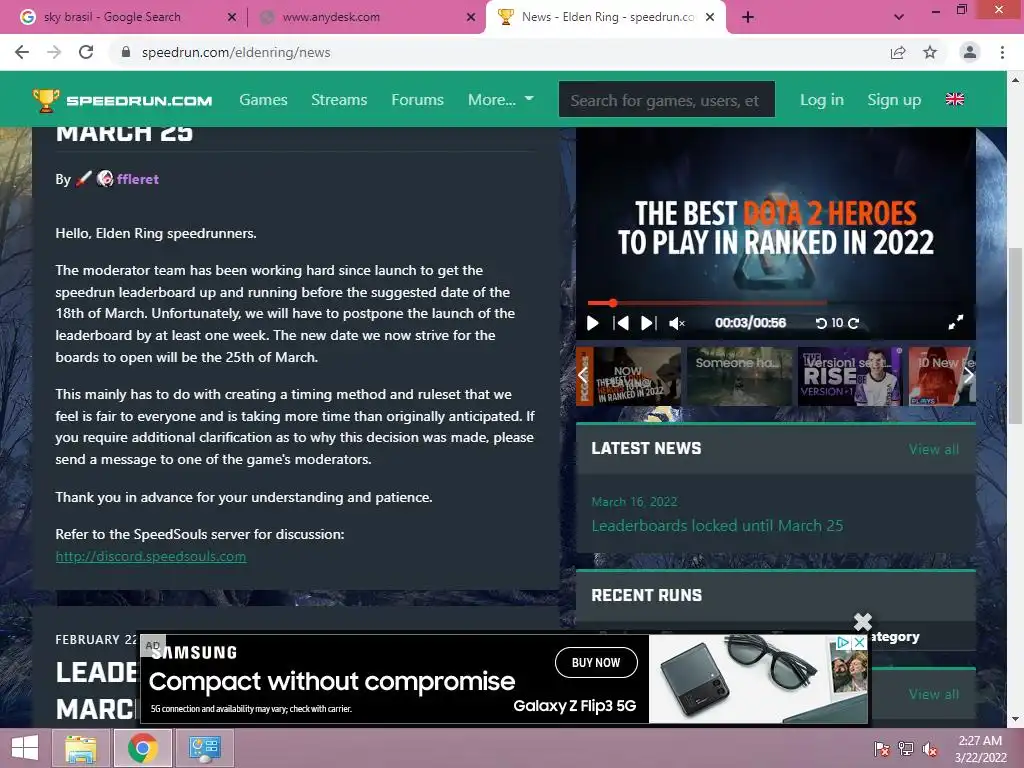Image resolution: width=1024 pixels, height=768 pixels.
Task: Click the 'March 16, 2022' news date
Action: [634, 502]
